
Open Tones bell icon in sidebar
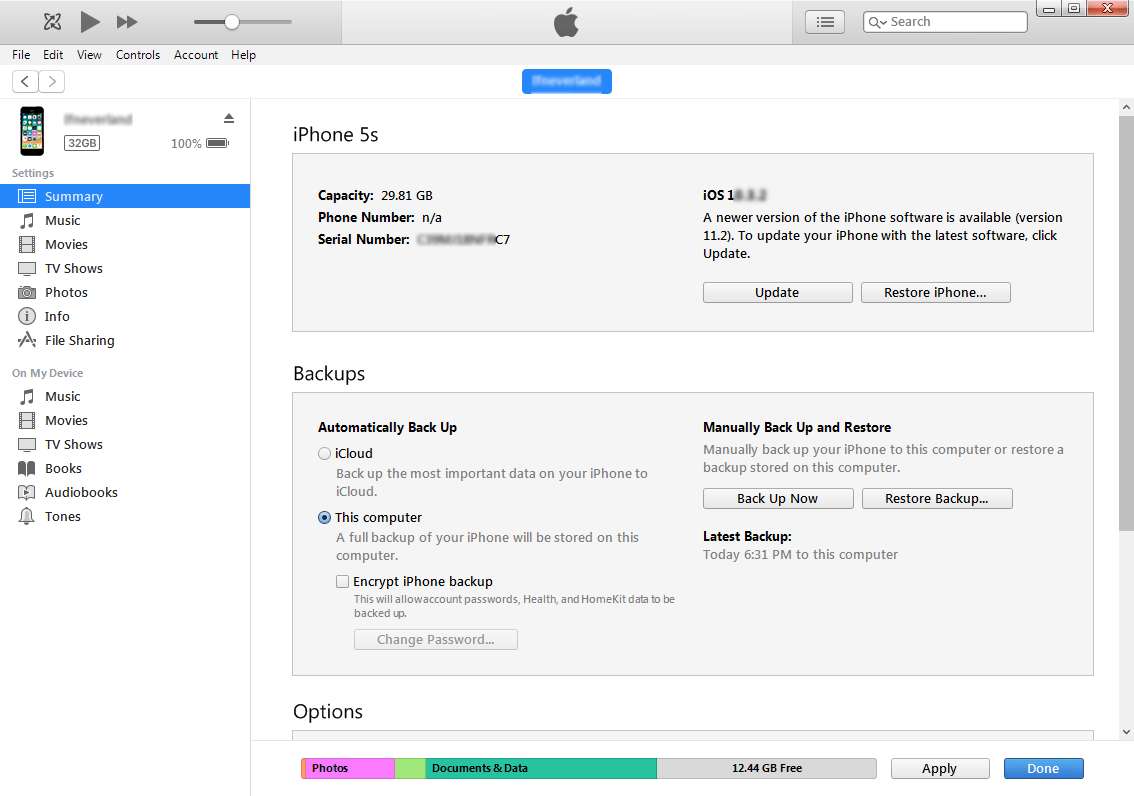(27, 516)
